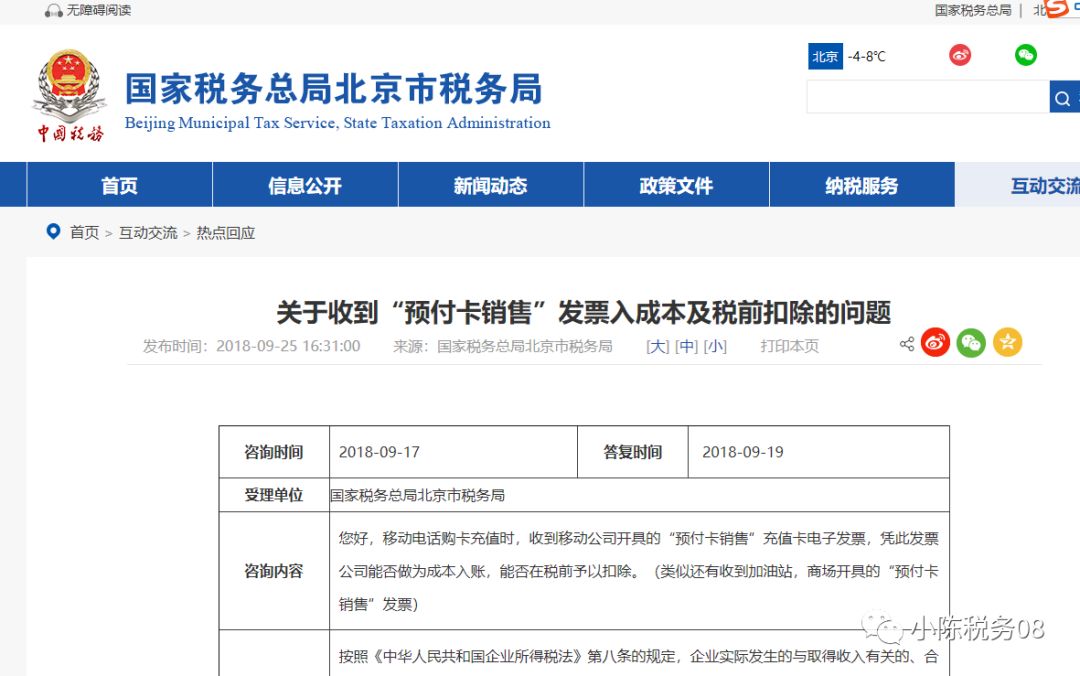Set font size to medium [中]
The height and width of the screenshot is (676, 1080).
687,346
